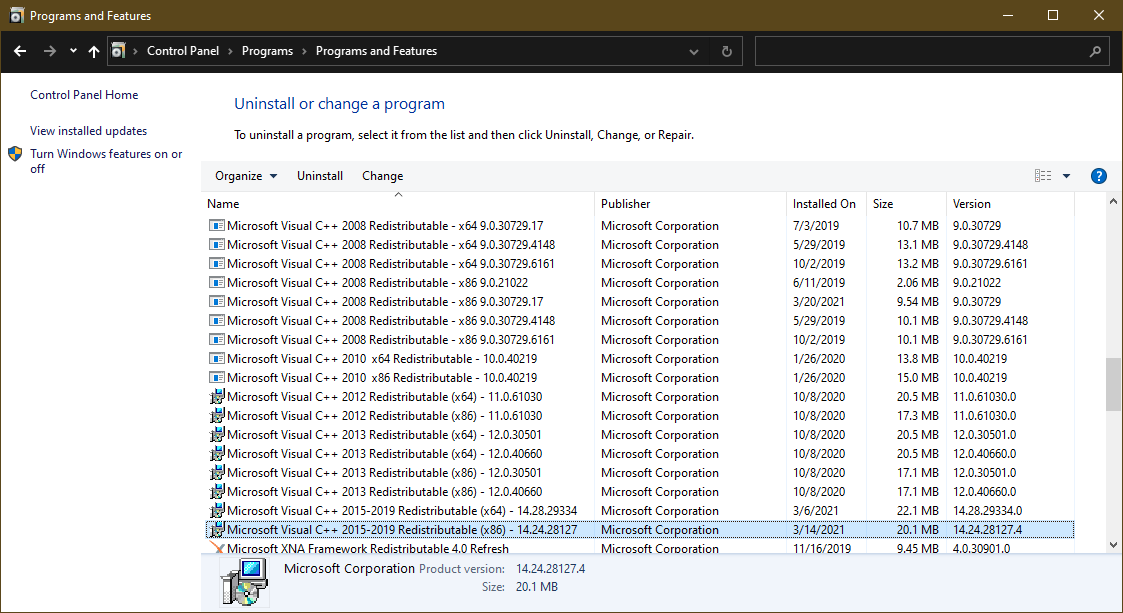Click the scrollbar down arrow

point(1113,544)
